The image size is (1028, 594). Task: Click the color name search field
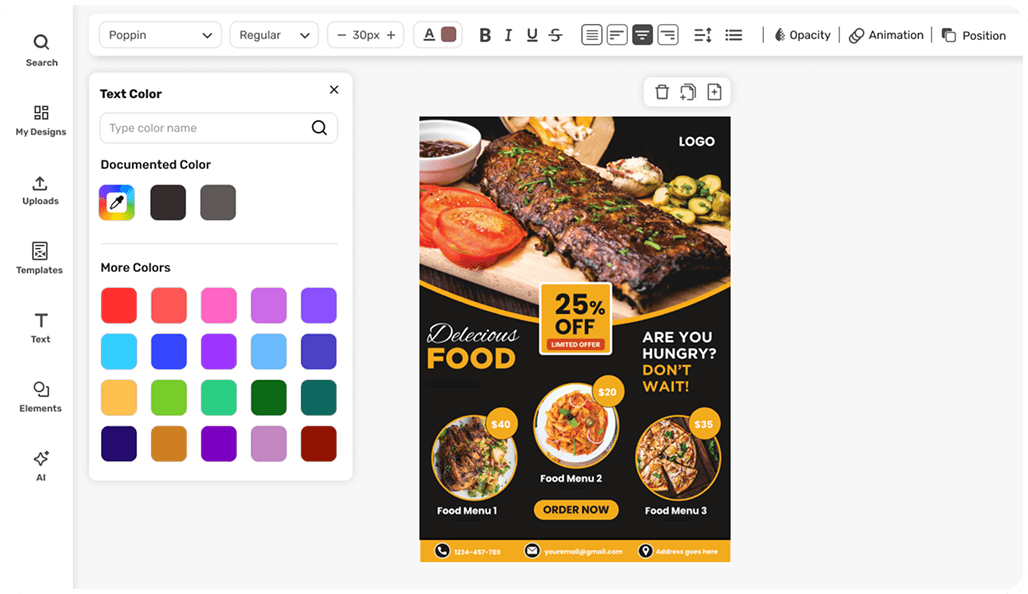point(200,128)
